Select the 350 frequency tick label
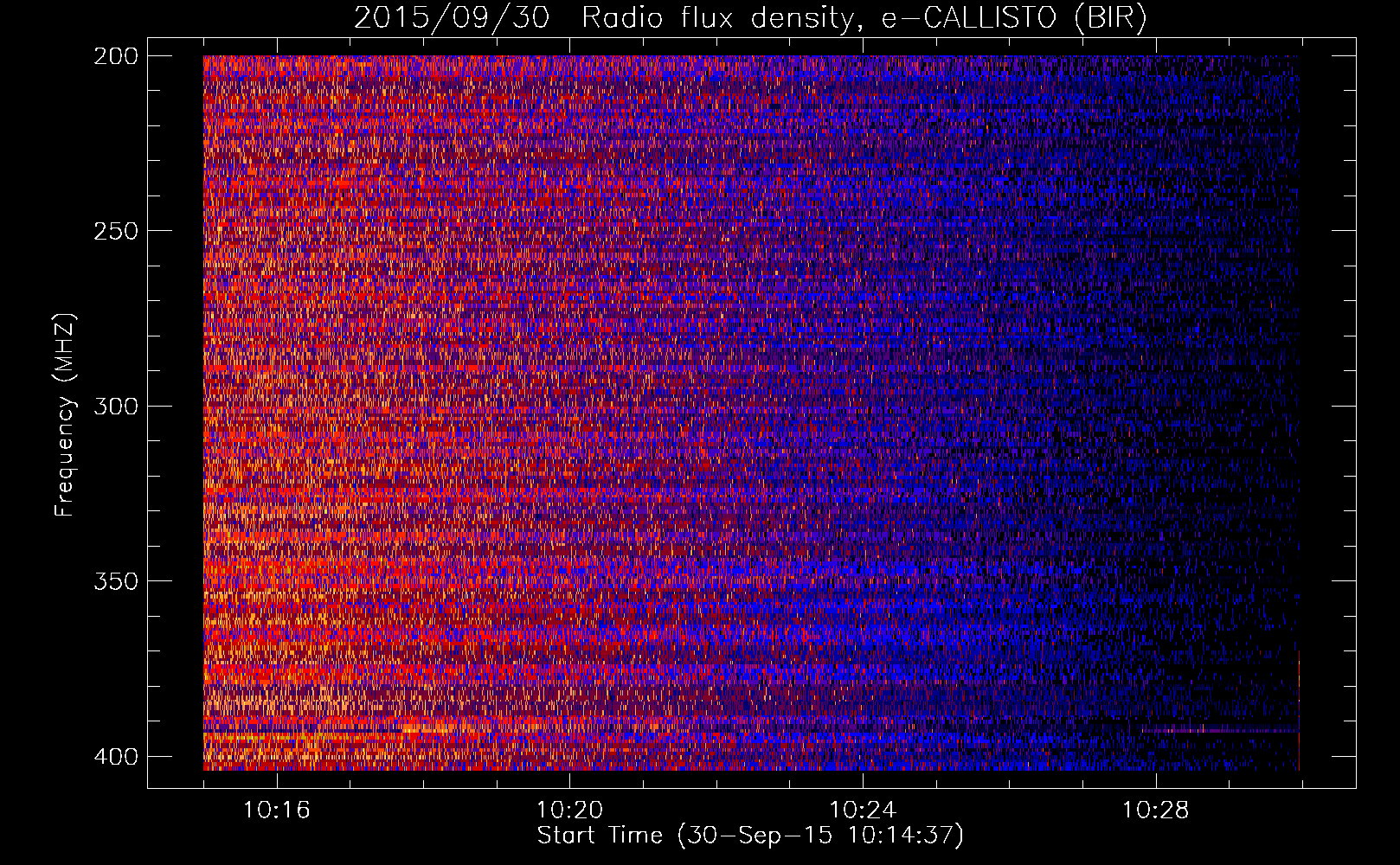Screen dimensions: 1400x865 pos(115,580)
